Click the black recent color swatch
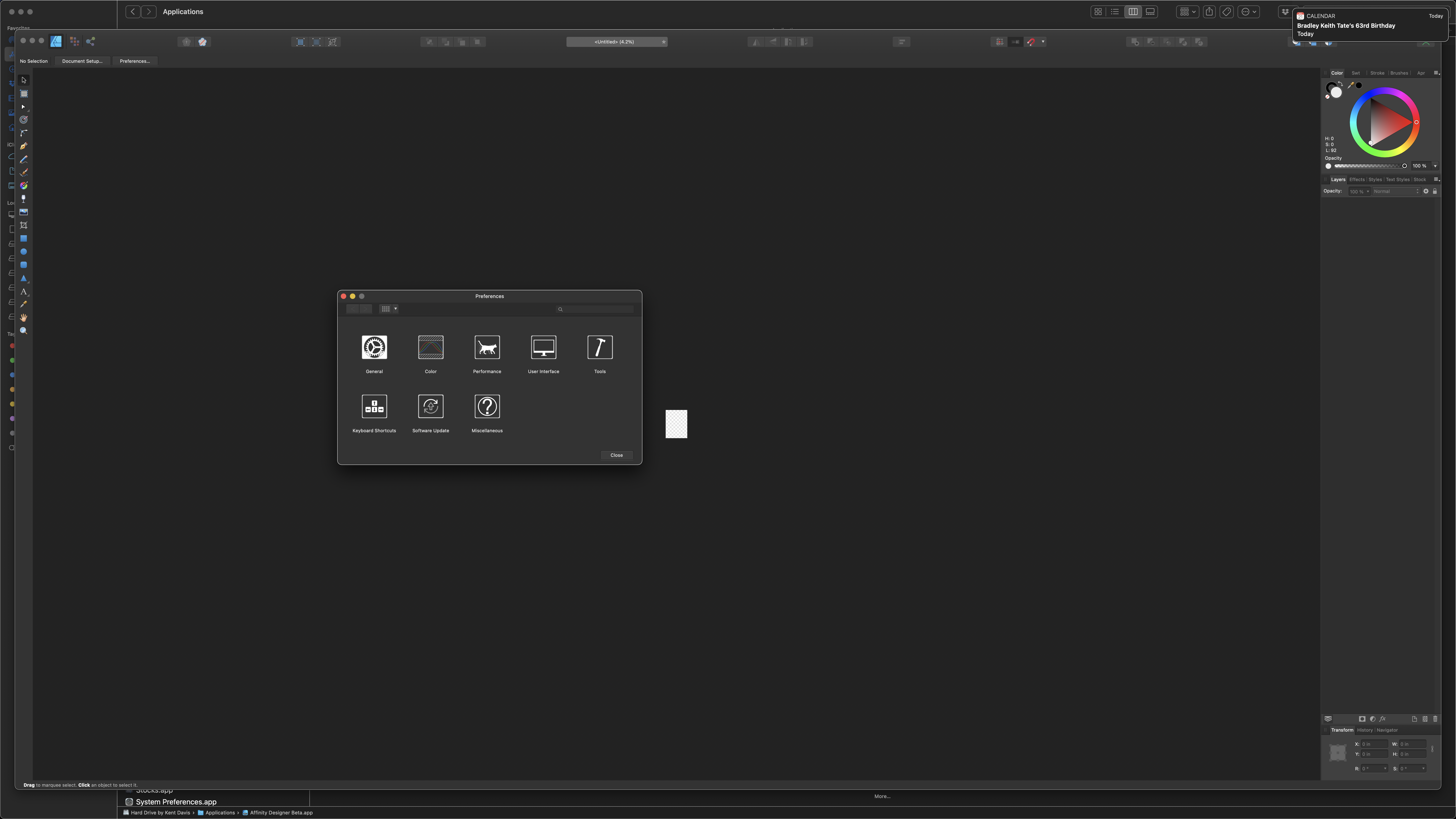The image size is (1456, 819). click(x=1359, y=85)
